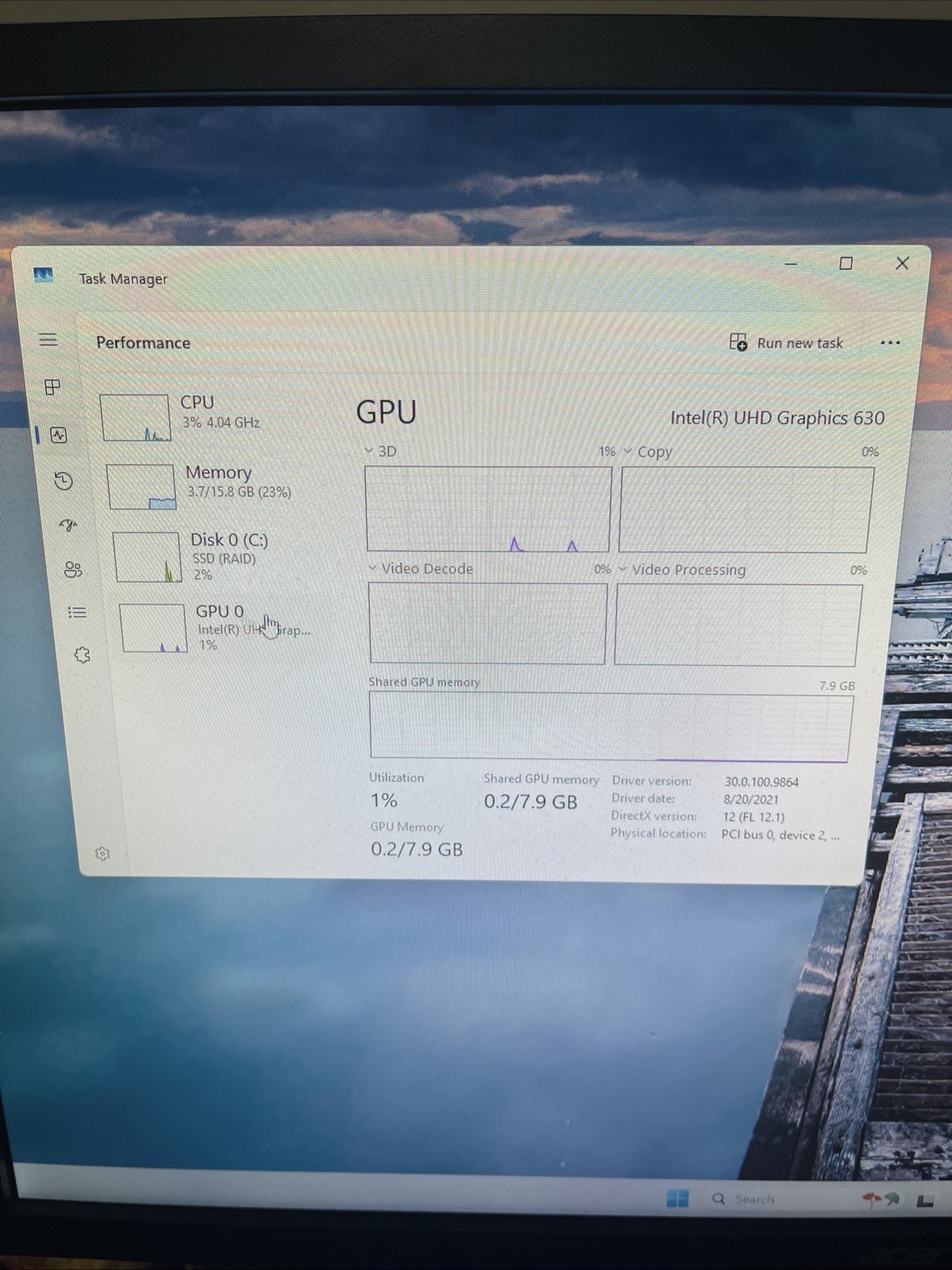The height and width of the screenshot is (1270, 952).
Task: Click the Video Processing usage graph
Action: pyautogui.click(x=738, y=625)
